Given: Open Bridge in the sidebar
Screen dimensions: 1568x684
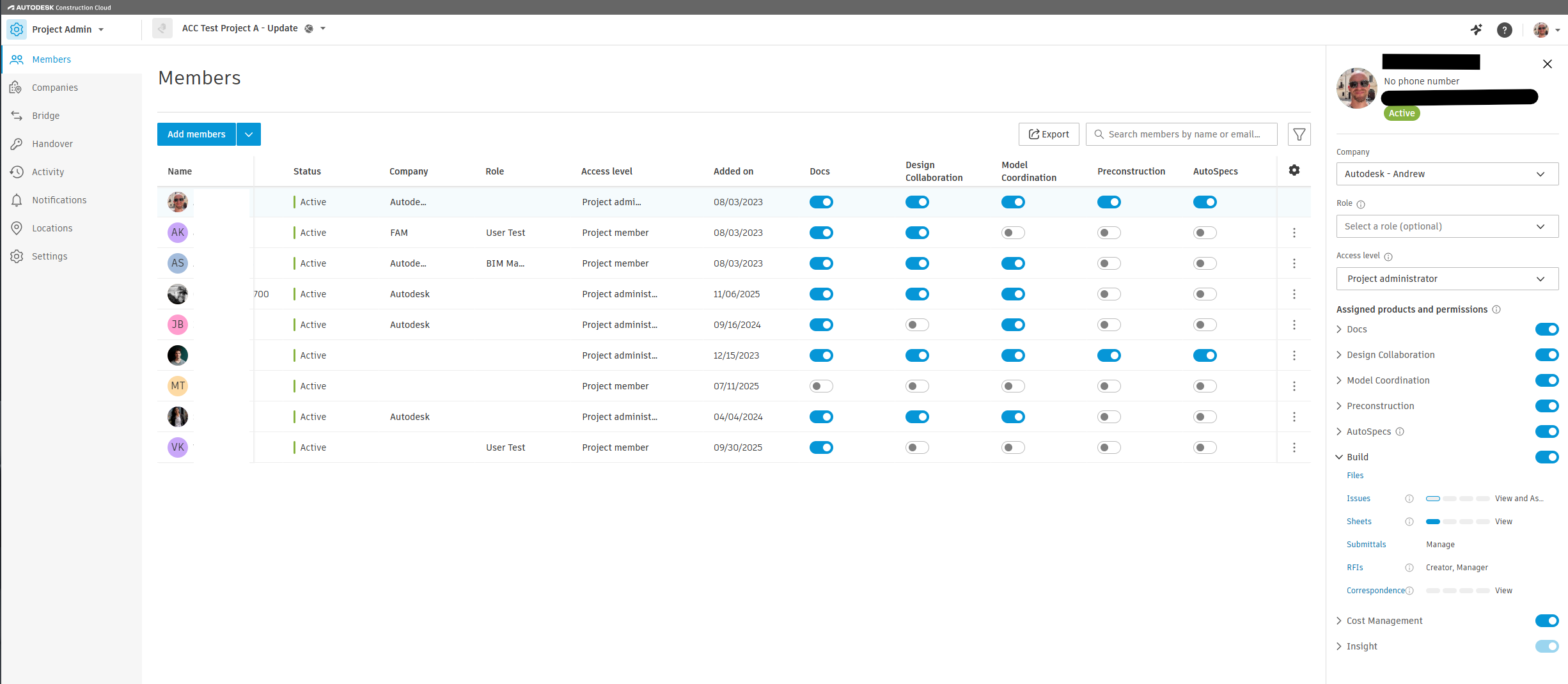Looking at the screenshot, I should point(72,116).
